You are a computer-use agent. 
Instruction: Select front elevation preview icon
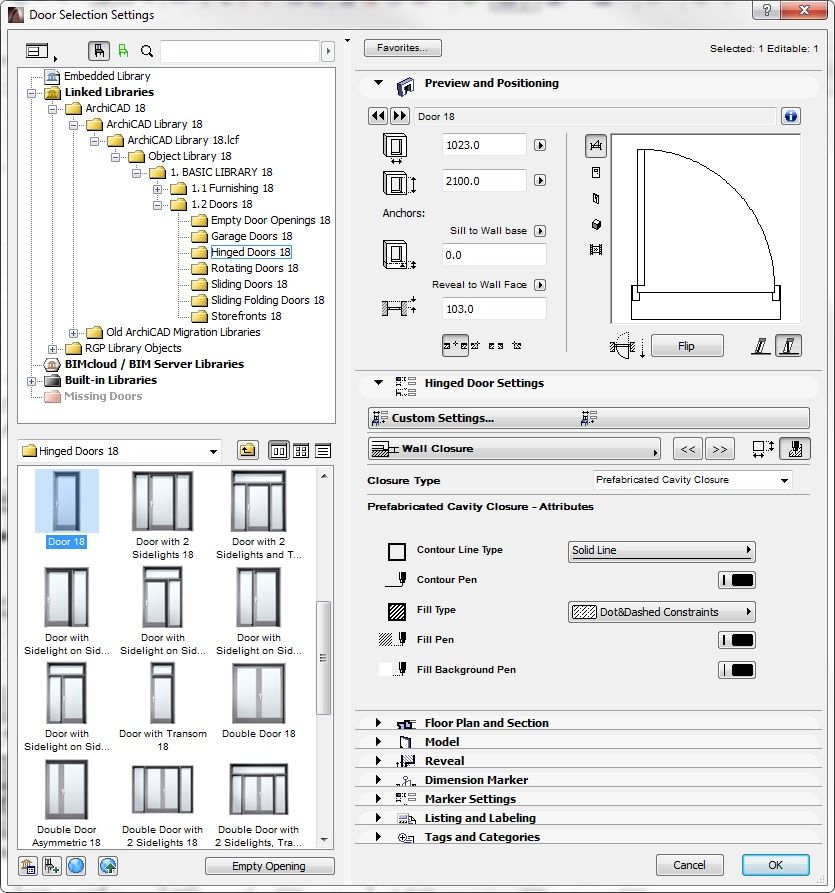(x=596, y=173)
